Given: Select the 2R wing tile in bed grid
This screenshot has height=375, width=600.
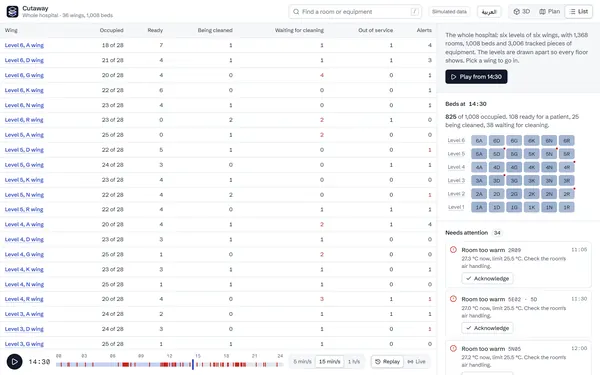Looking at the screenshot, I should 567,194.
